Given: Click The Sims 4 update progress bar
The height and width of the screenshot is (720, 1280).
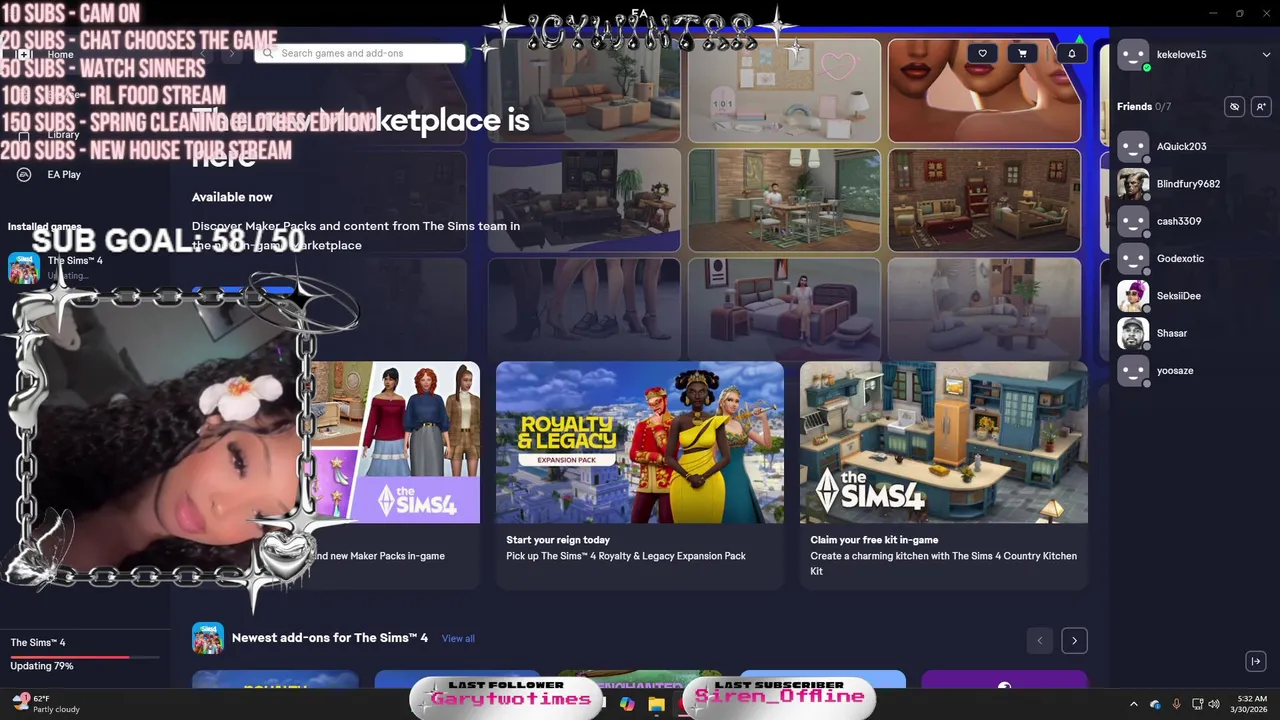Looking at the screenshot, I should (x=85, y=657).
